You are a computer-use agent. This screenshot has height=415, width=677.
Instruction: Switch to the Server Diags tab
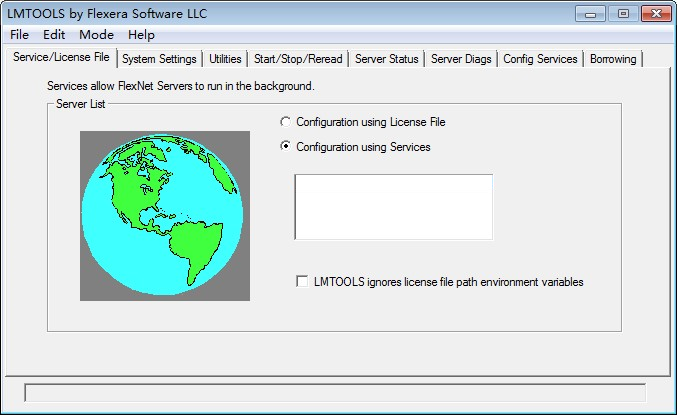point(461,59)
